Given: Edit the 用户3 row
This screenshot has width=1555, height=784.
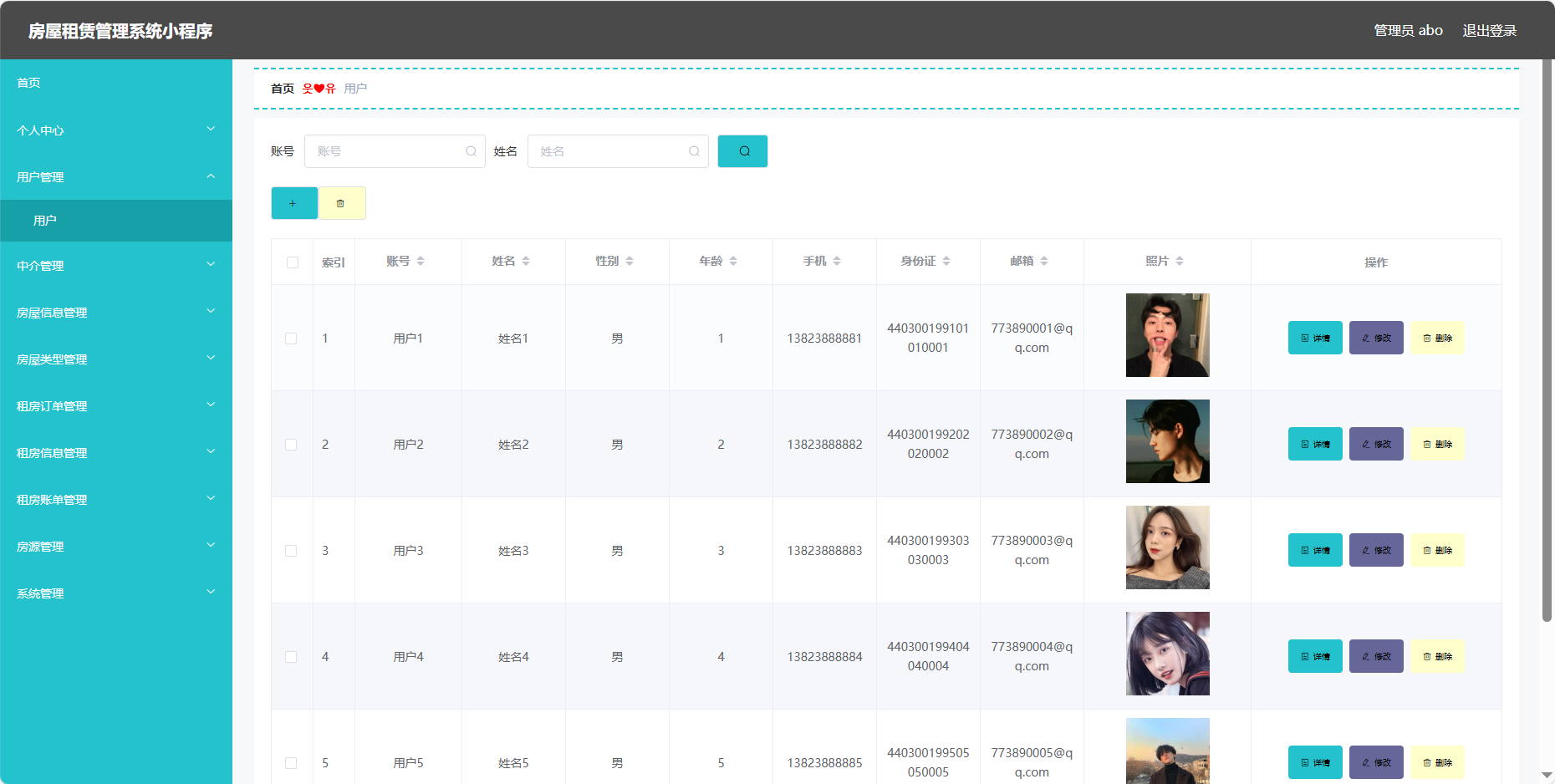Looking at the screenshot, I should click(x=1376, y=550).
